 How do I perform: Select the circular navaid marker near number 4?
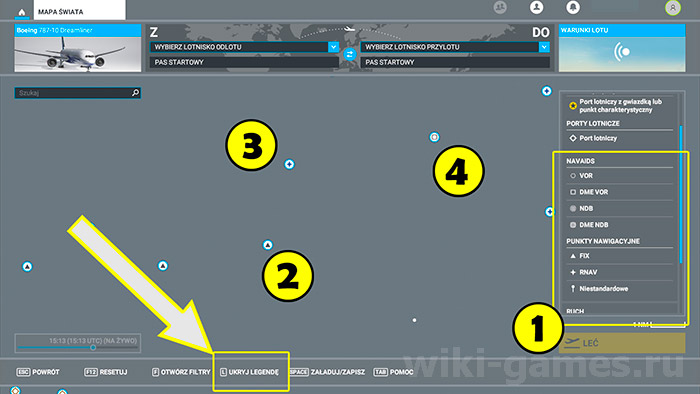(434, 137)
